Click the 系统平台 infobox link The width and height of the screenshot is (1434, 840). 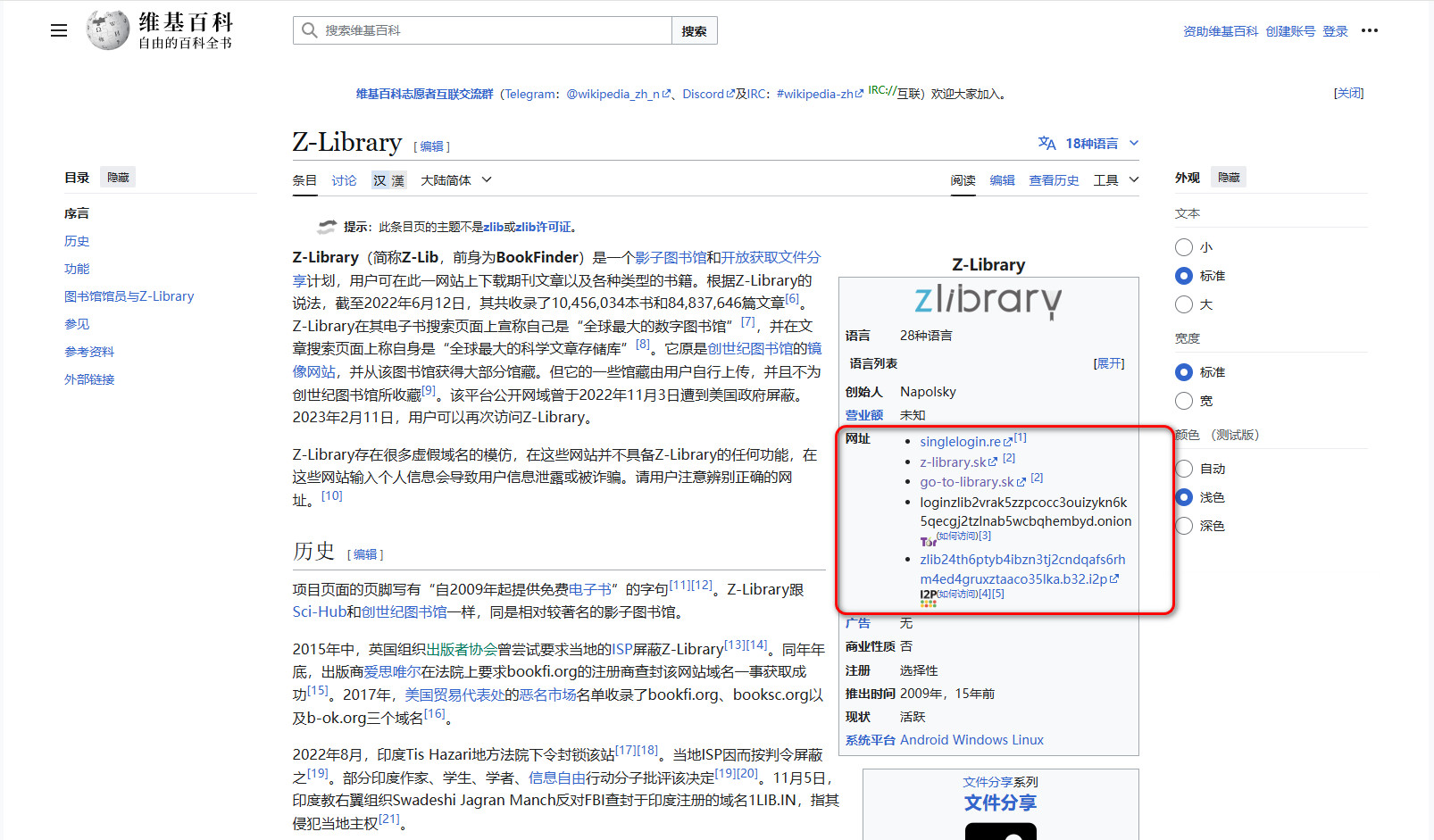pos(870,740)
